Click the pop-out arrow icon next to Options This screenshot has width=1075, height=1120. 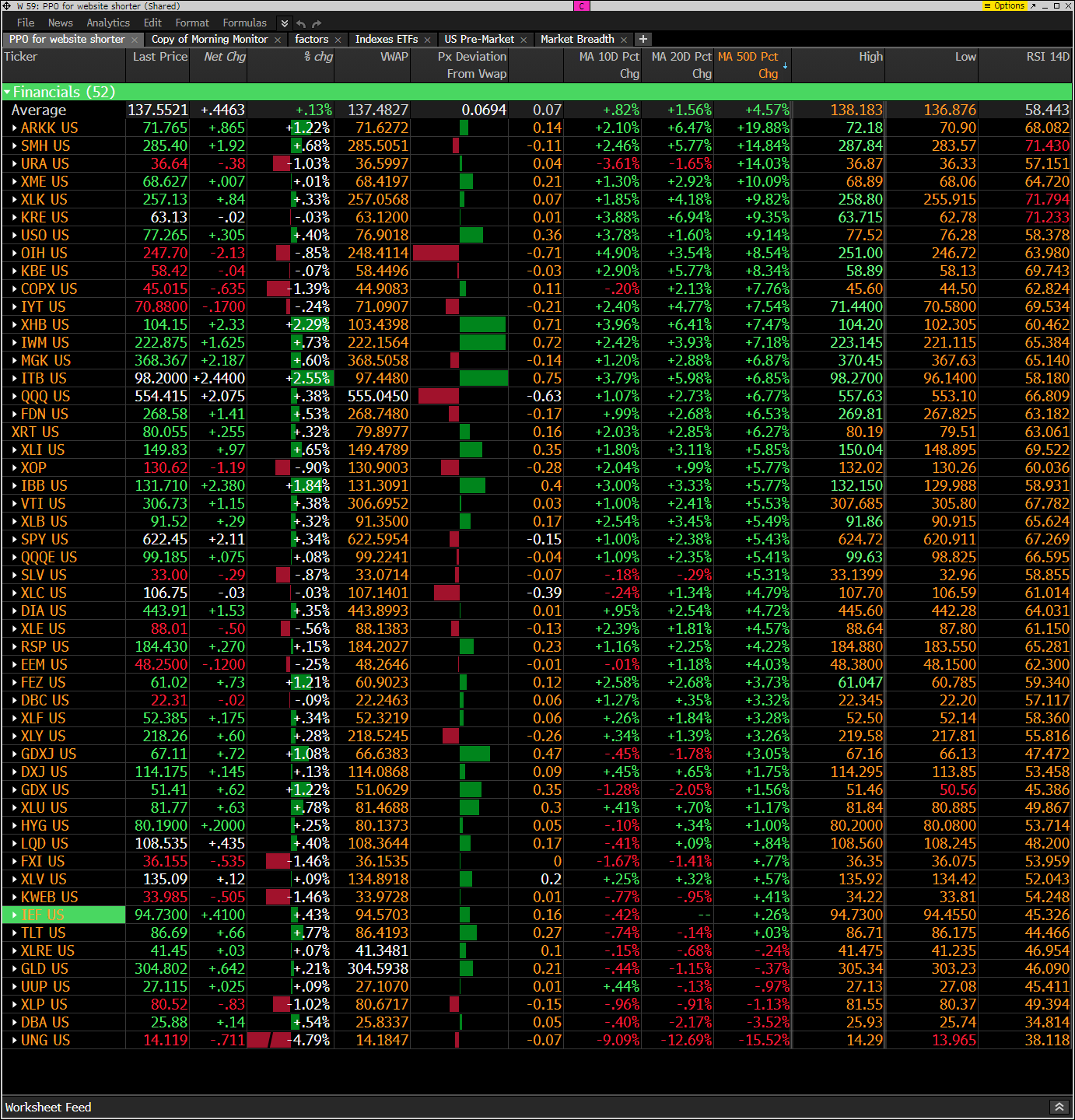tap(1033, 5)
